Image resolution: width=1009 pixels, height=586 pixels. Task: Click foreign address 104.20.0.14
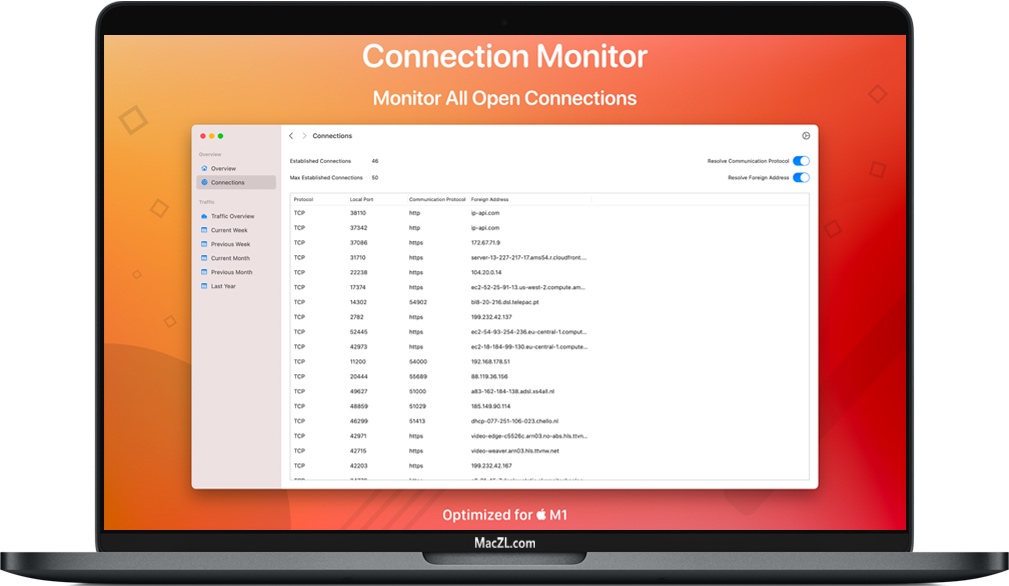[486, 272]
